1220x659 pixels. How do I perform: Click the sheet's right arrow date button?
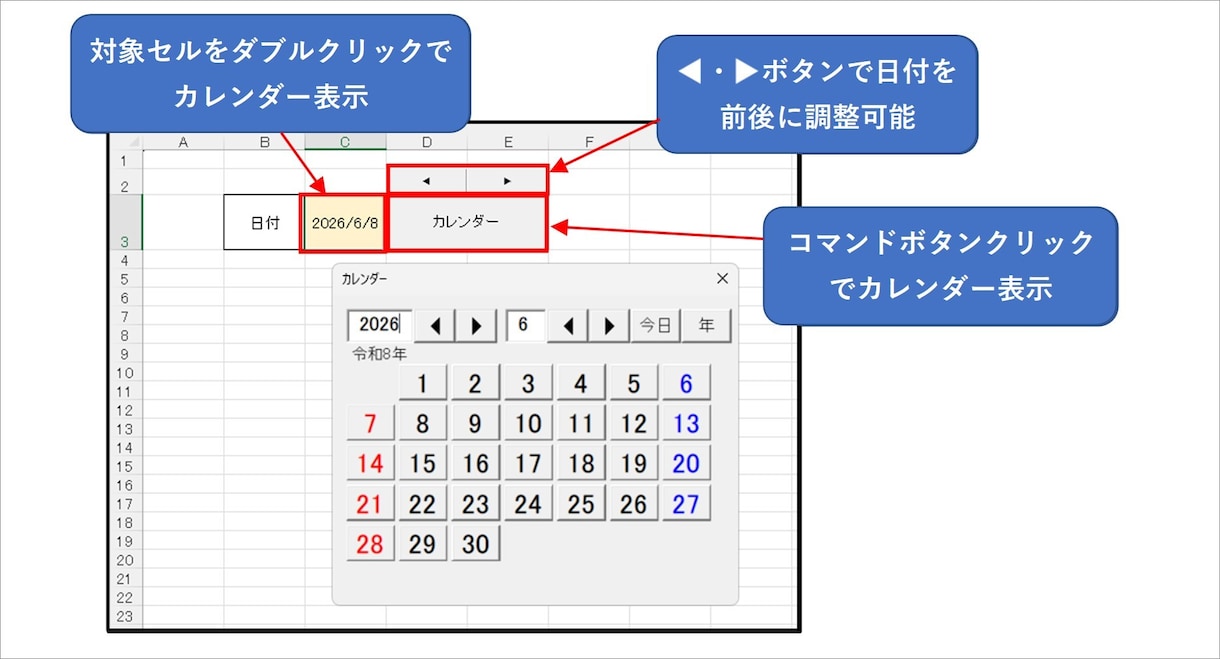(506, 181)
